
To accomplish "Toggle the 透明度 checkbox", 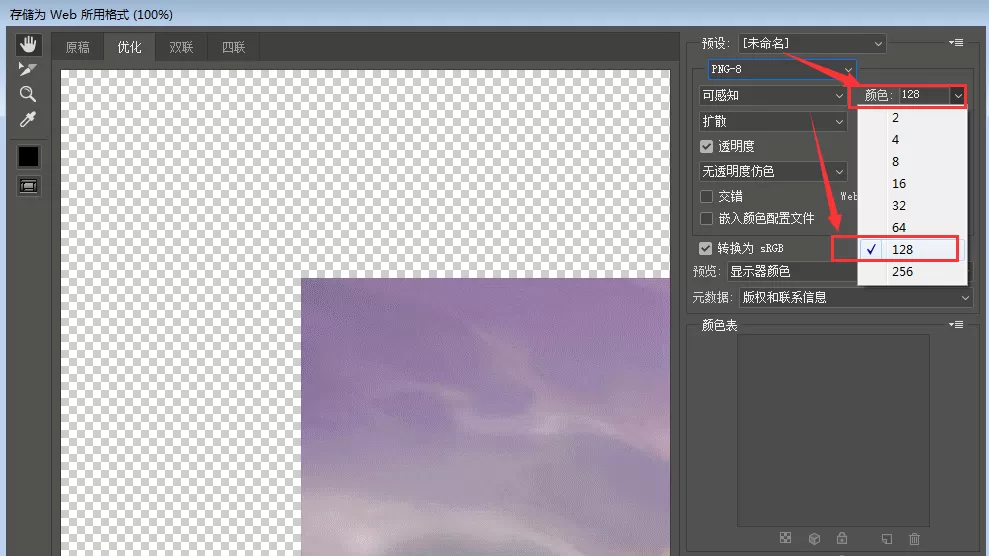I will pyautogui.click(x=706, y=146).
